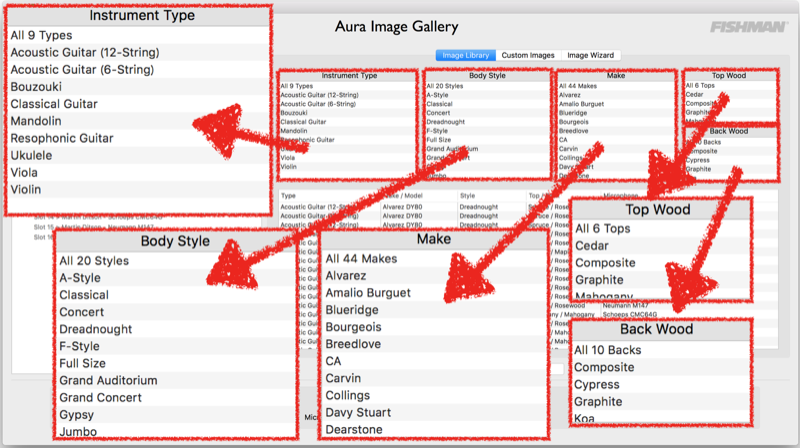Select Alvarez in the small Make list
The width and height of the screenshot is (800, 448).
569,95
